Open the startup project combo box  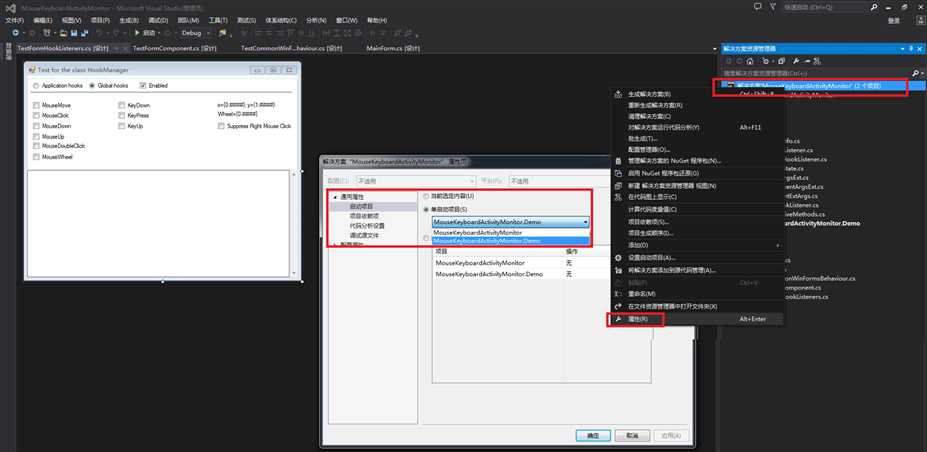[511, 222]
